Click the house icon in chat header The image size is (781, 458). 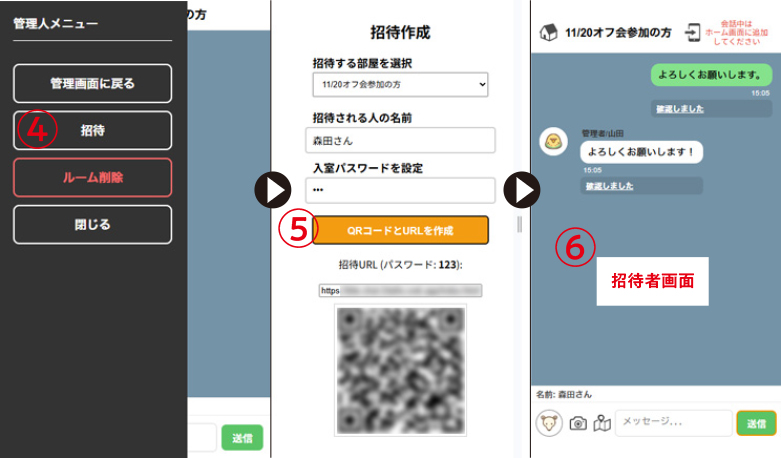click(x=548, y=32)
